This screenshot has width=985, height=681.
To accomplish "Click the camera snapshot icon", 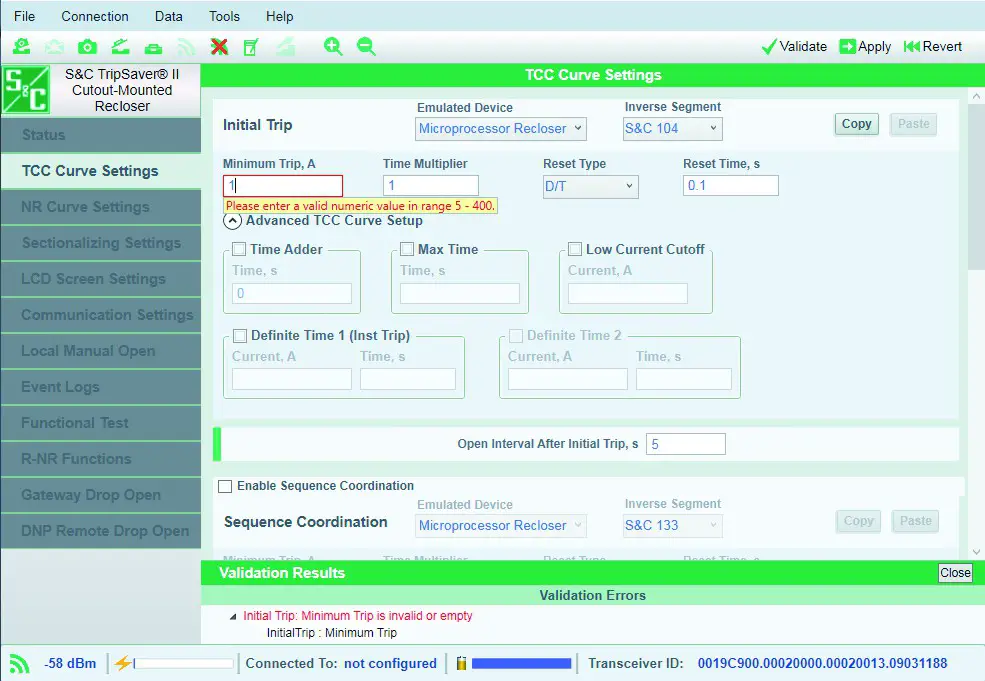I will [87, 46].
